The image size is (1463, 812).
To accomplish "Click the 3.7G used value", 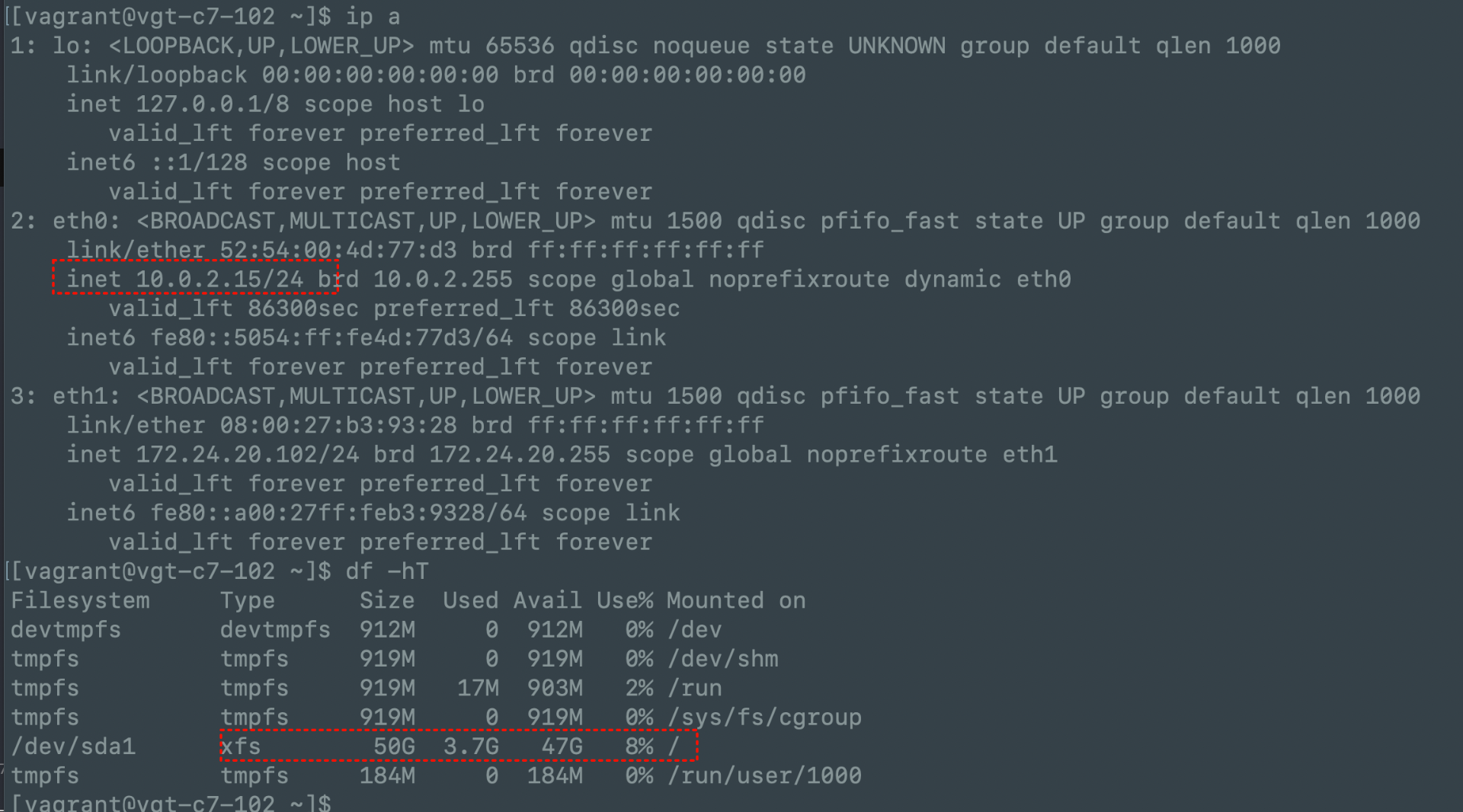I will coord(471,746).
